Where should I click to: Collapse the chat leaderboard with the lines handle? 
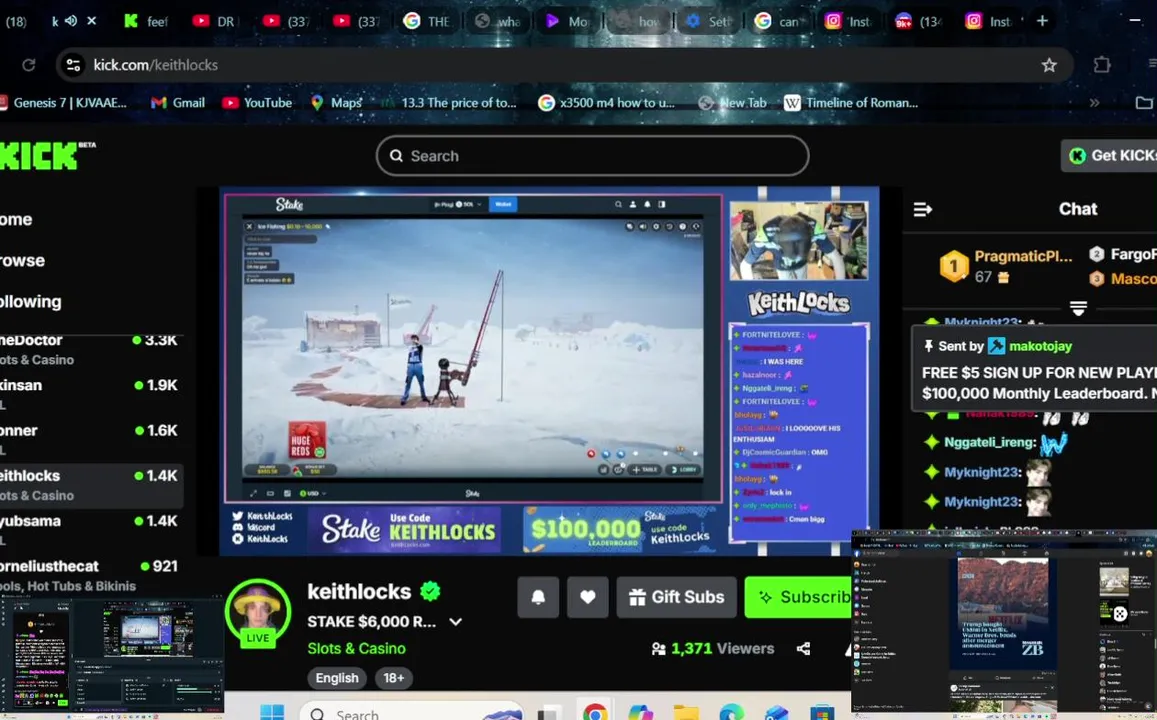click(x=1078, y=308)
